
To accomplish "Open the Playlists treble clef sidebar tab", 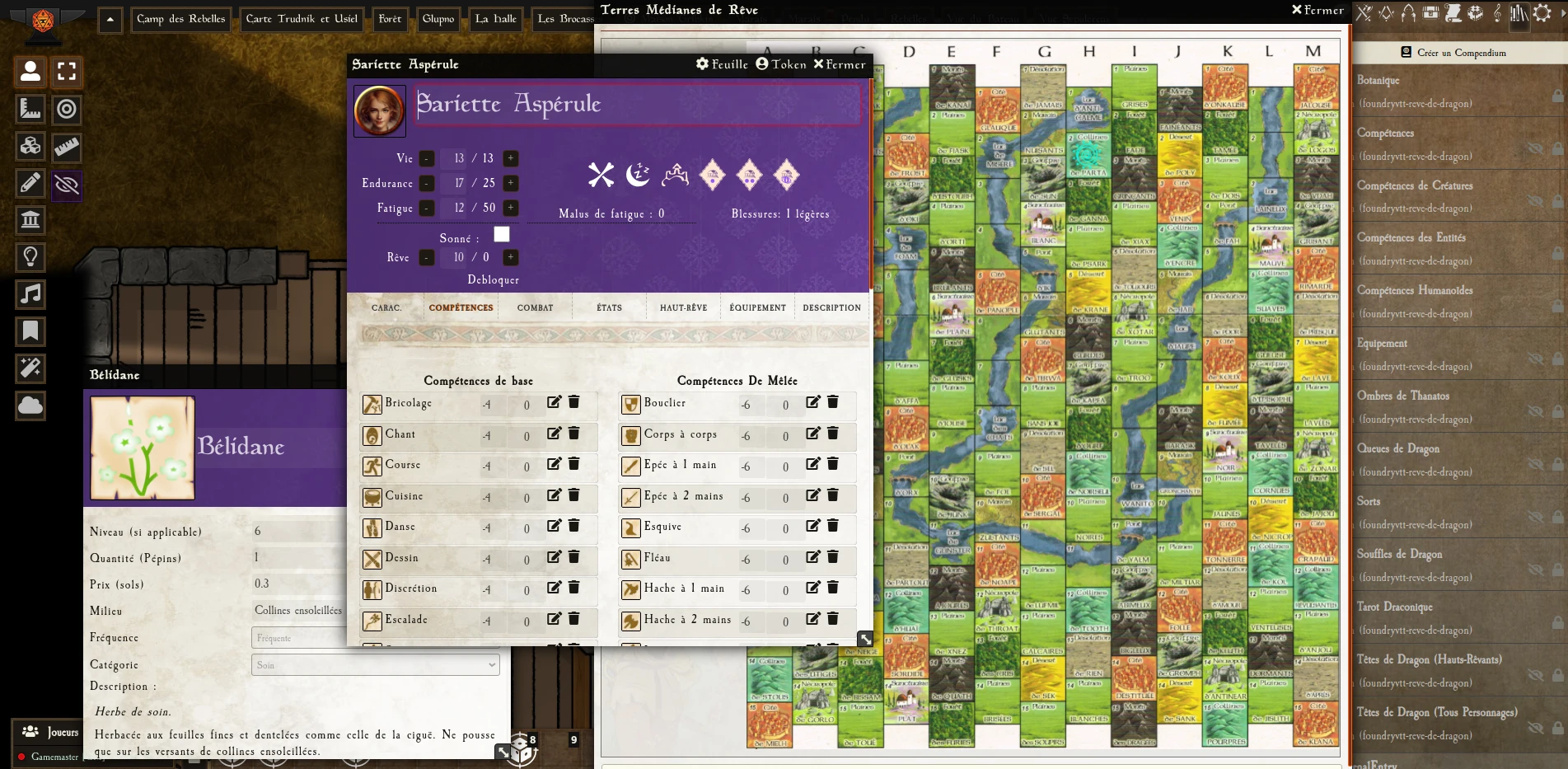I will tap(1498, 12).
